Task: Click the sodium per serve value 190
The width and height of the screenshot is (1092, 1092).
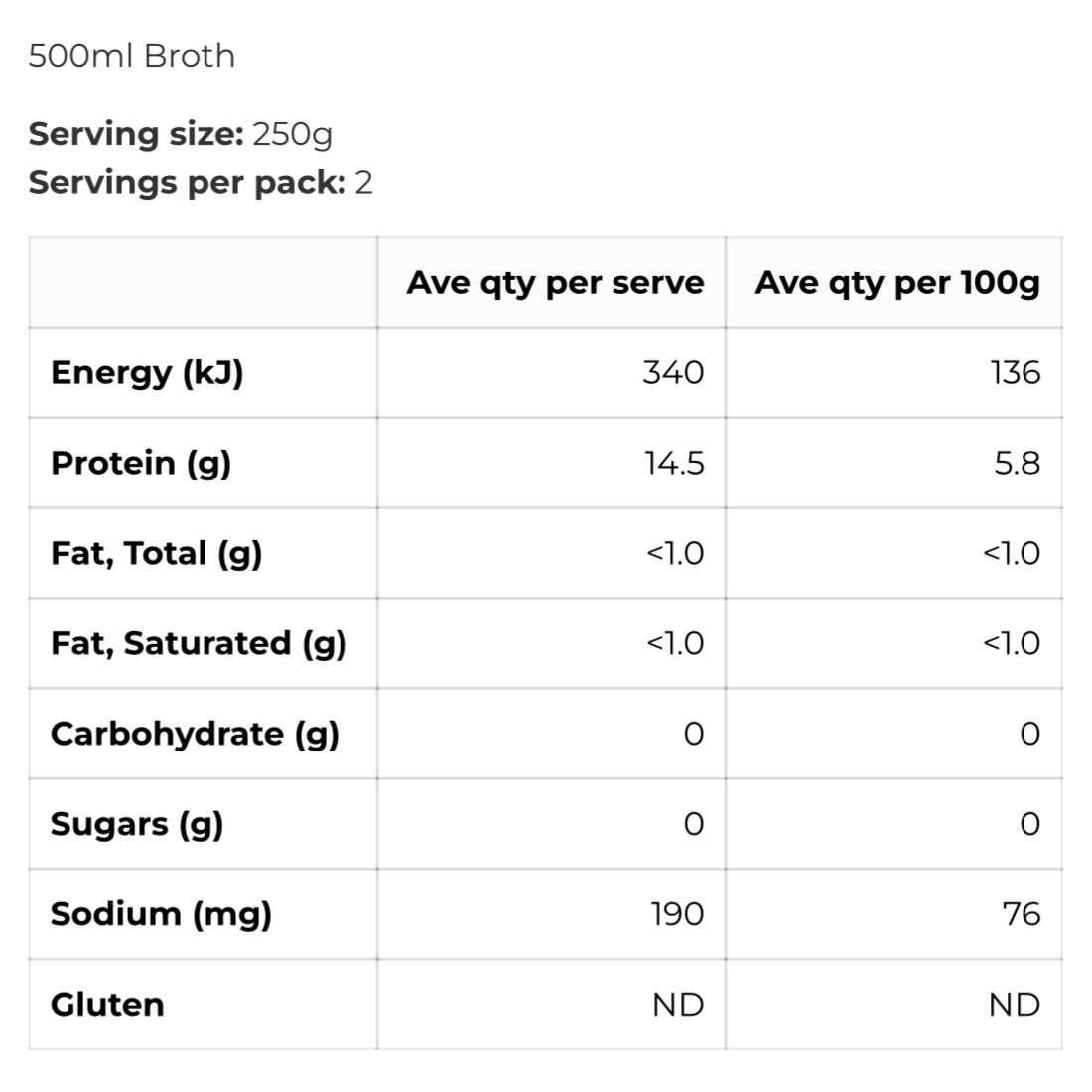Action: [x=677, y=914]
